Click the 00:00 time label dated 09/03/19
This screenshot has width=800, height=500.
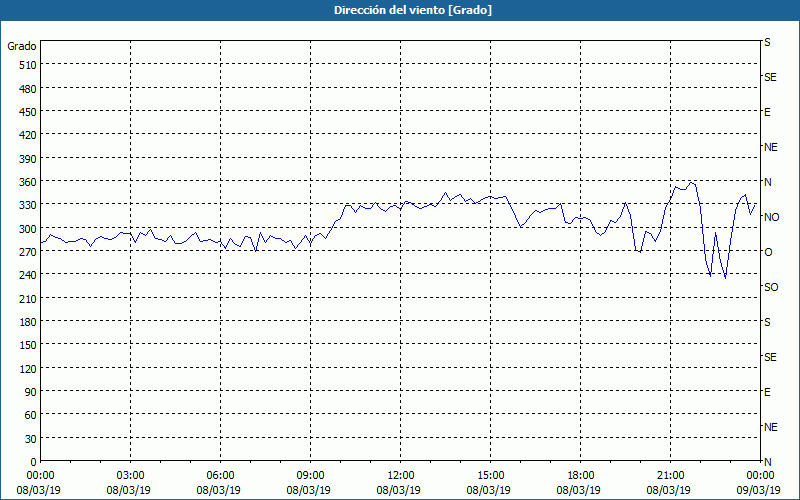760,476
